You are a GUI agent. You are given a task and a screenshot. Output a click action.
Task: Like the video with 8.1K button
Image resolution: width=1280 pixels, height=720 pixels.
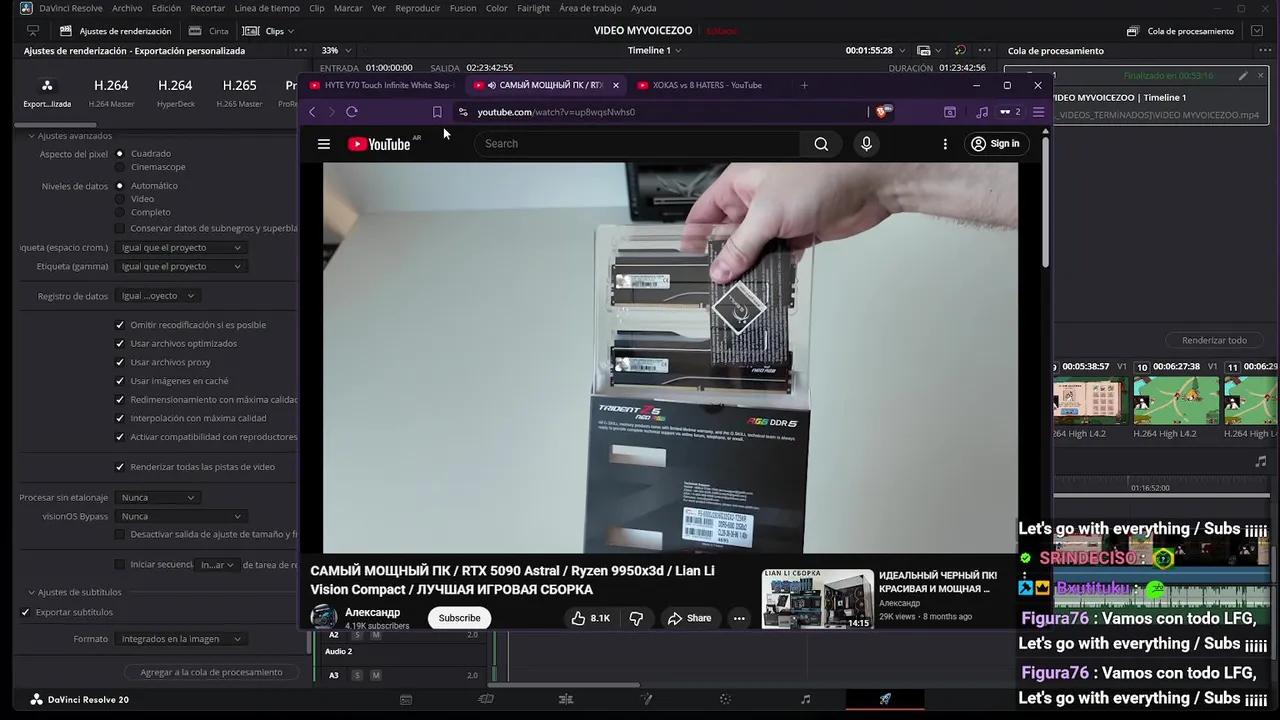pos(590,618)
